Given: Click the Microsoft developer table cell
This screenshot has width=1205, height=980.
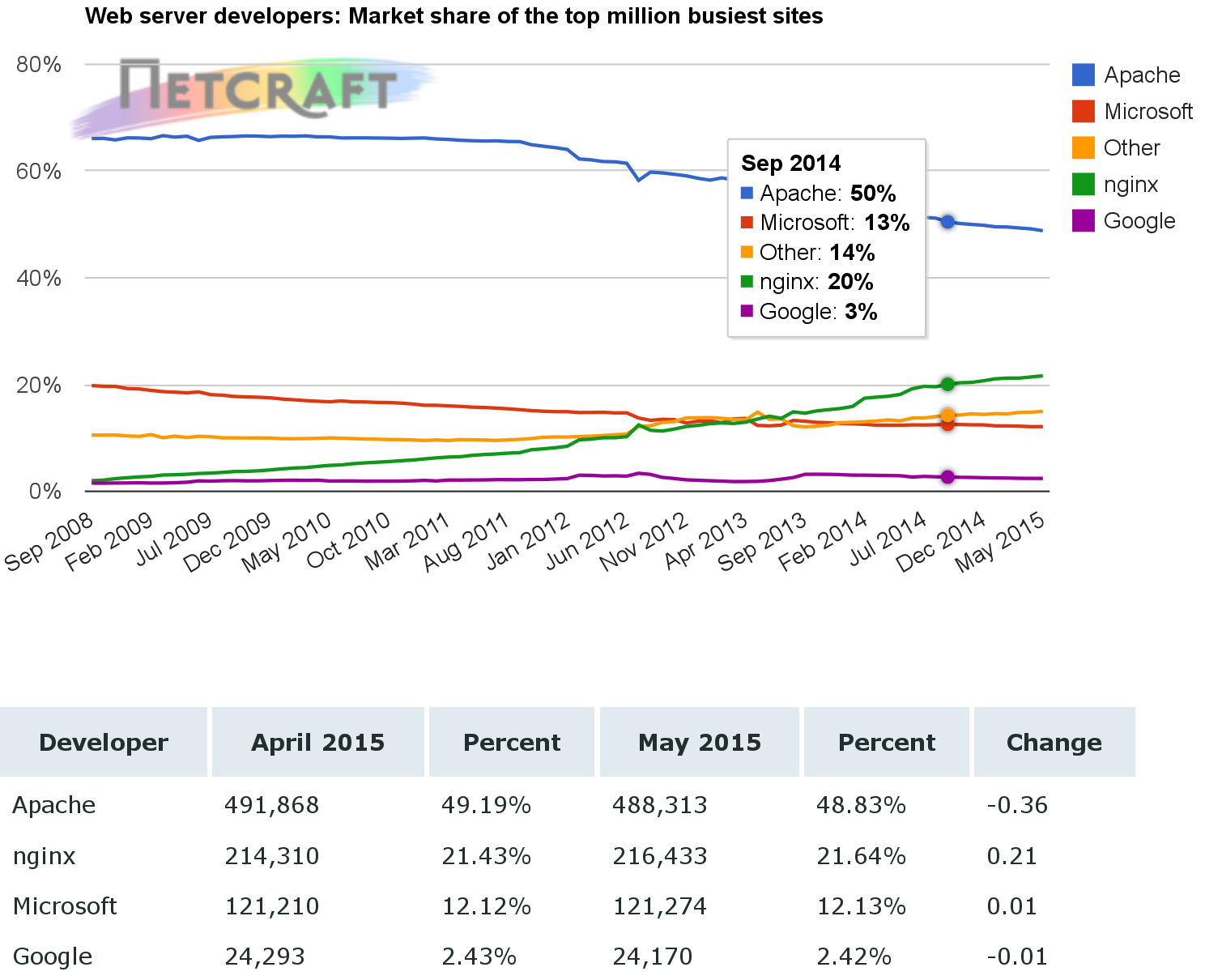Looking at the screenshot, I should tap(65, 906).
